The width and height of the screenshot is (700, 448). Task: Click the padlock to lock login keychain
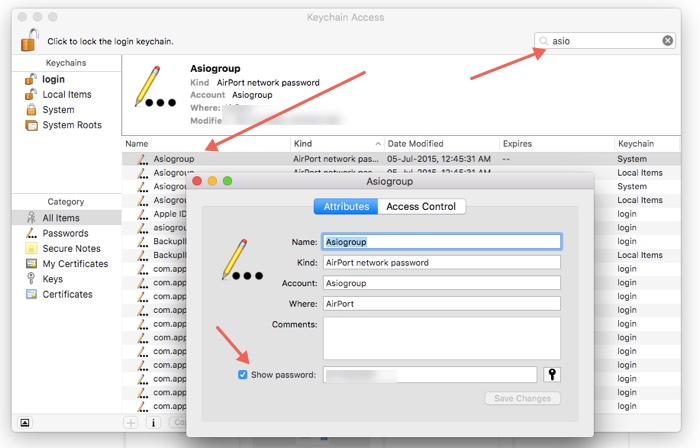[29, 40]
